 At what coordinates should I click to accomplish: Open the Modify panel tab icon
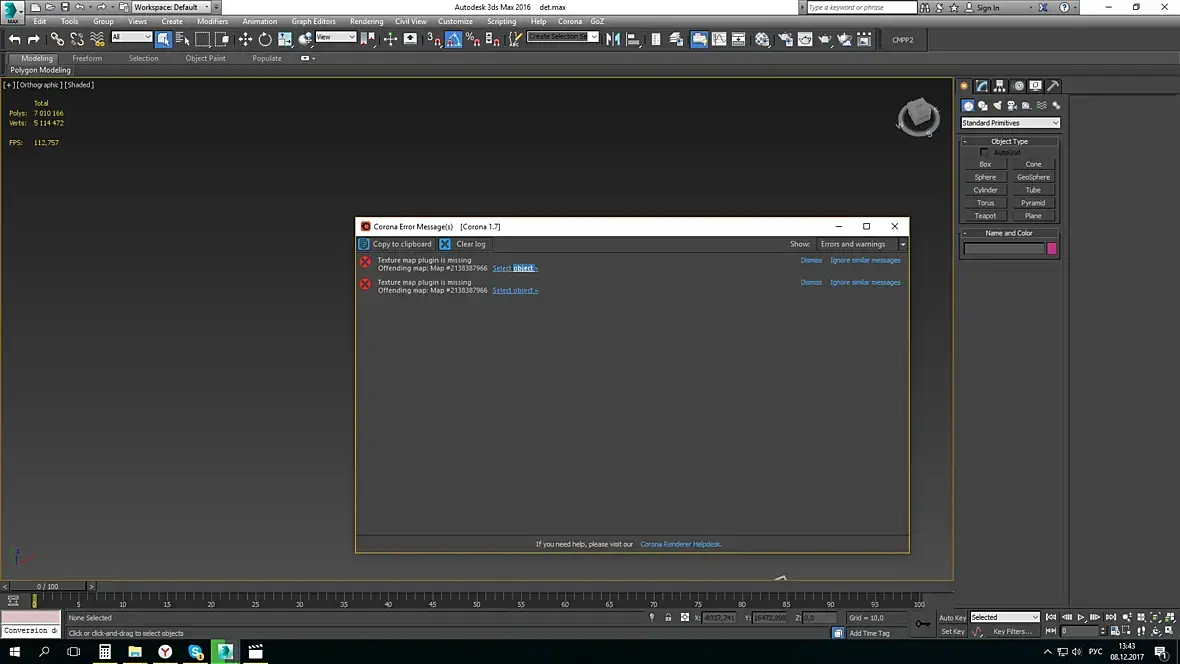click(982, 86)
